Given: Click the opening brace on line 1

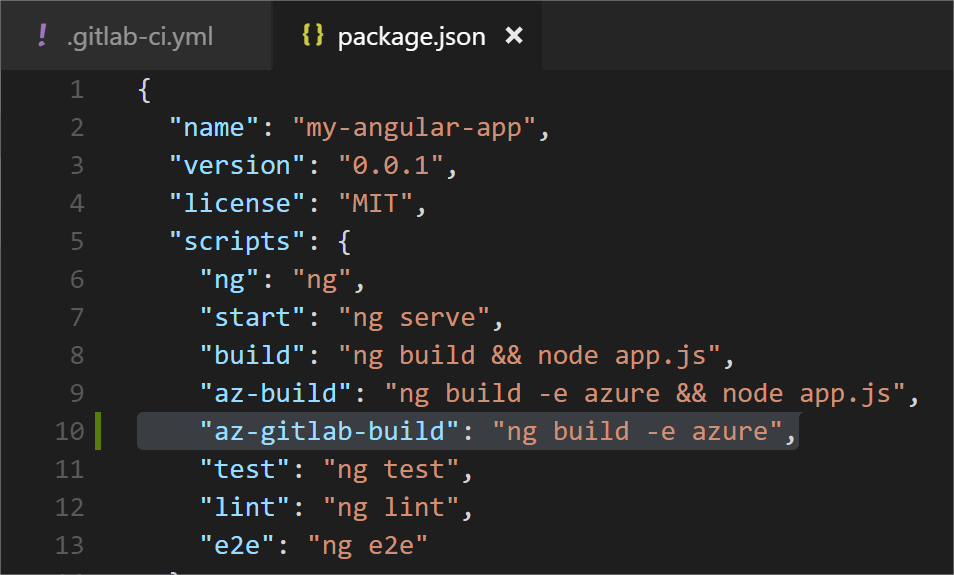Looking at the screenshot, I should (x=145, y=91).
